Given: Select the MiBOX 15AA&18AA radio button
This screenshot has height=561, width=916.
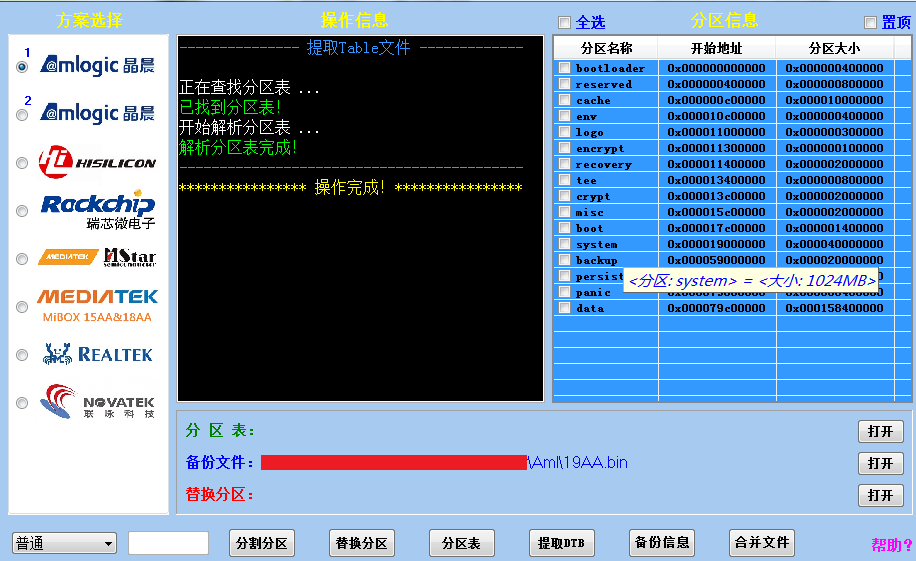Looking at the screenshot, I should pos(22,306).
